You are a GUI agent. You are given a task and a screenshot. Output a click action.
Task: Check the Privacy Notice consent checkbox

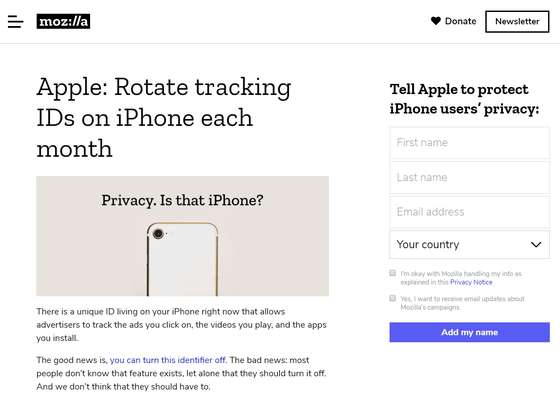(392, 273)
